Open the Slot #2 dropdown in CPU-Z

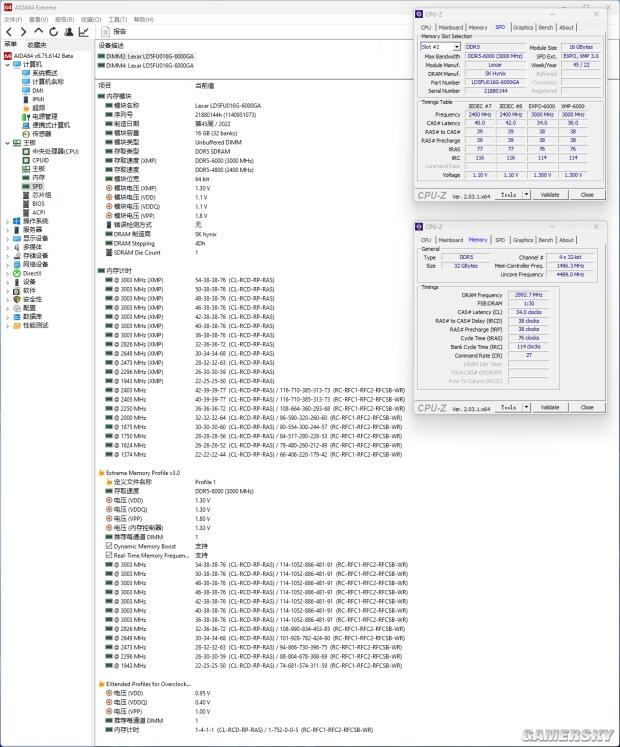pyautogui.click(x=441, y=47)
